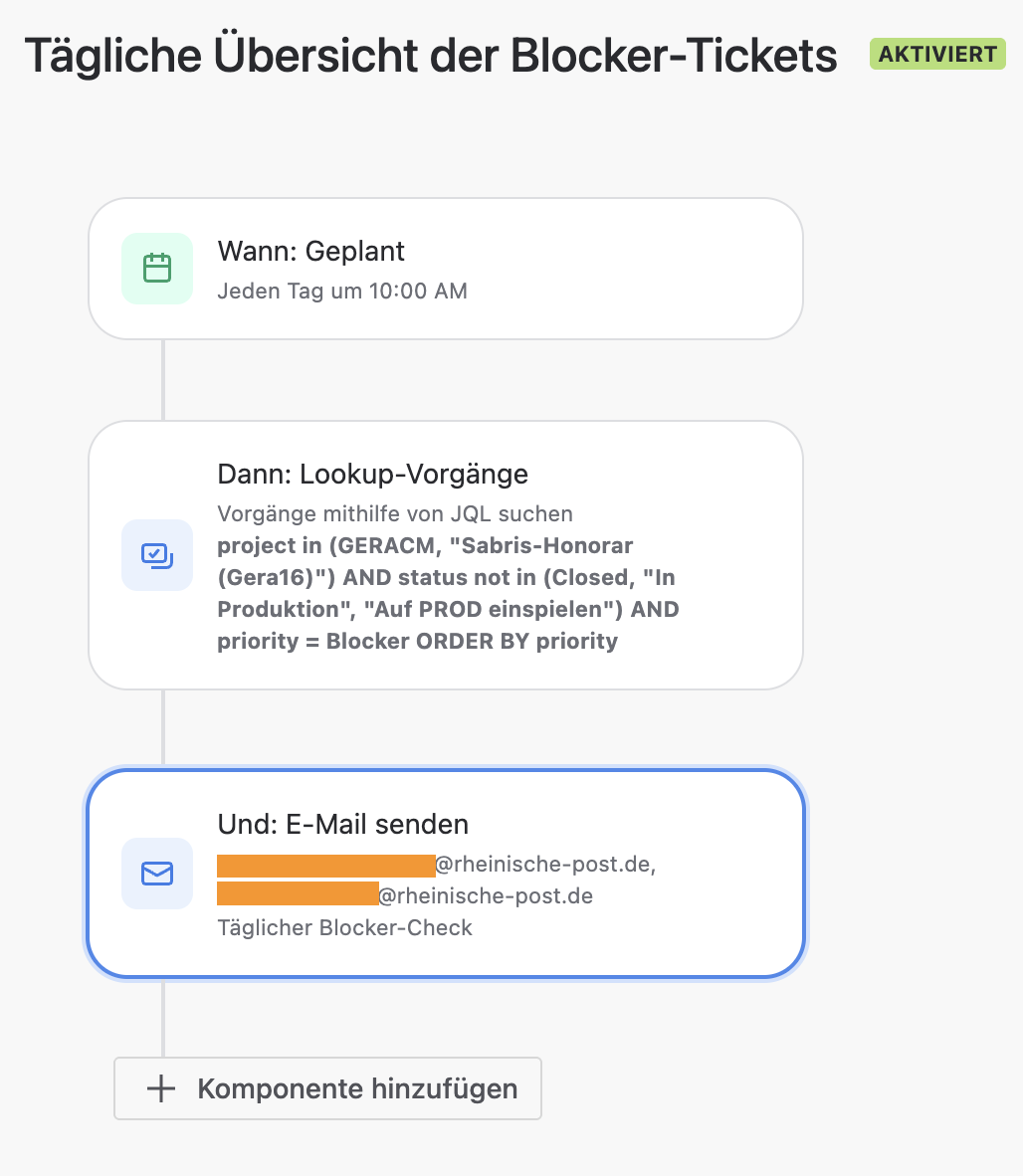Click the rule title Tägliche Übersicht der Blocker-Tickets

431,55
